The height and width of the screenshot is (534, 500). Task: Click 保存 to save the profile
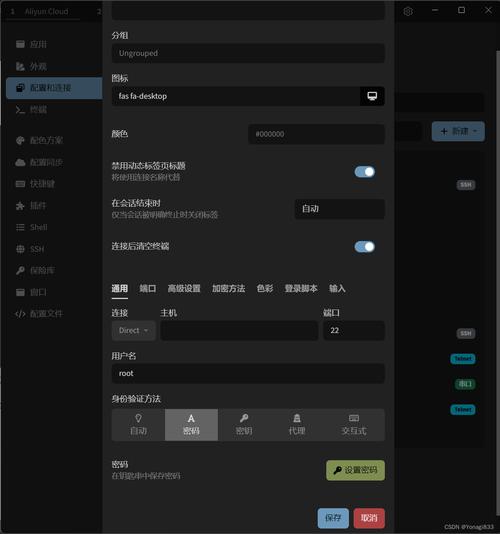point(333,518)
